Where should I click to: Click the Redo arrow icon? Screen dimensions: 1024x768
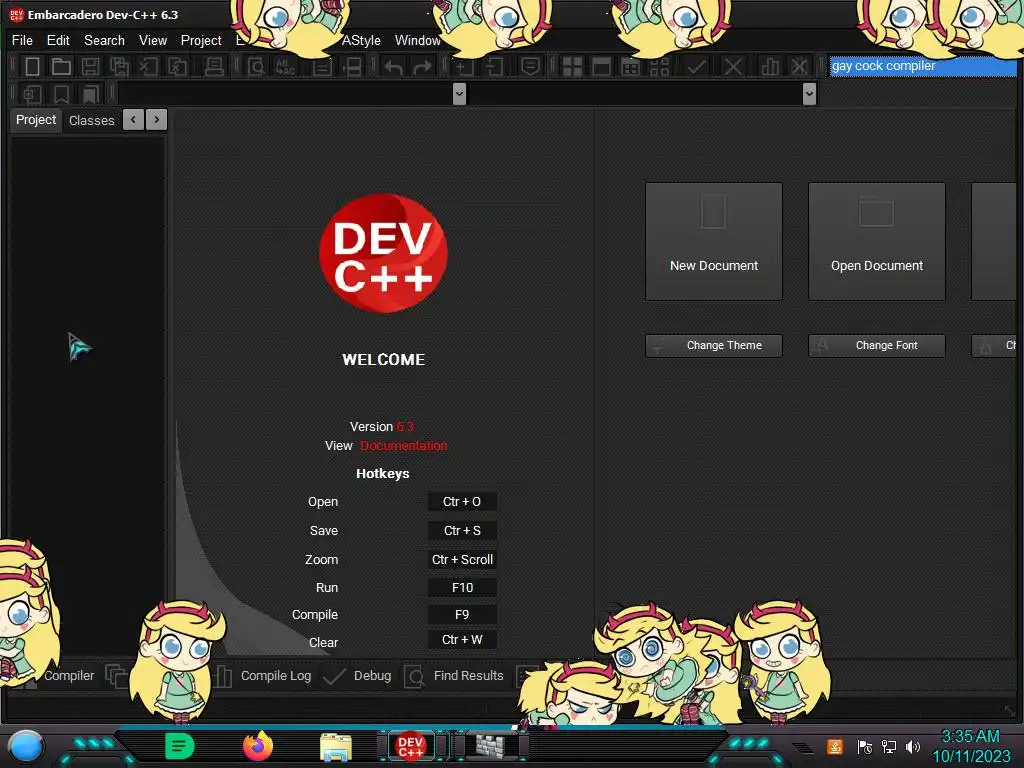[x=423, y=67]
